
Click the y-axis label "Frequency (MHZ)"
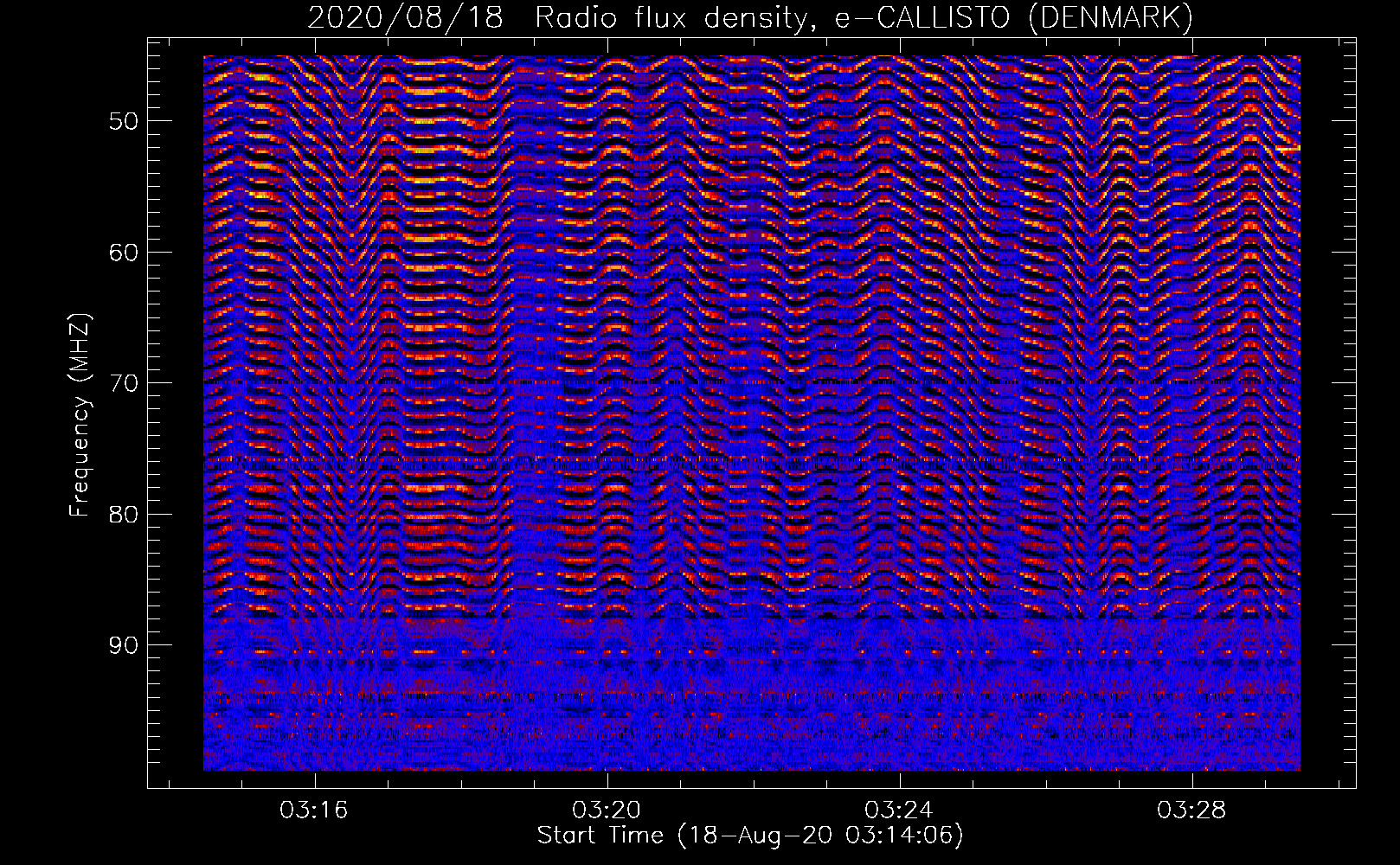pyautogui.click(x=80, y=415)
